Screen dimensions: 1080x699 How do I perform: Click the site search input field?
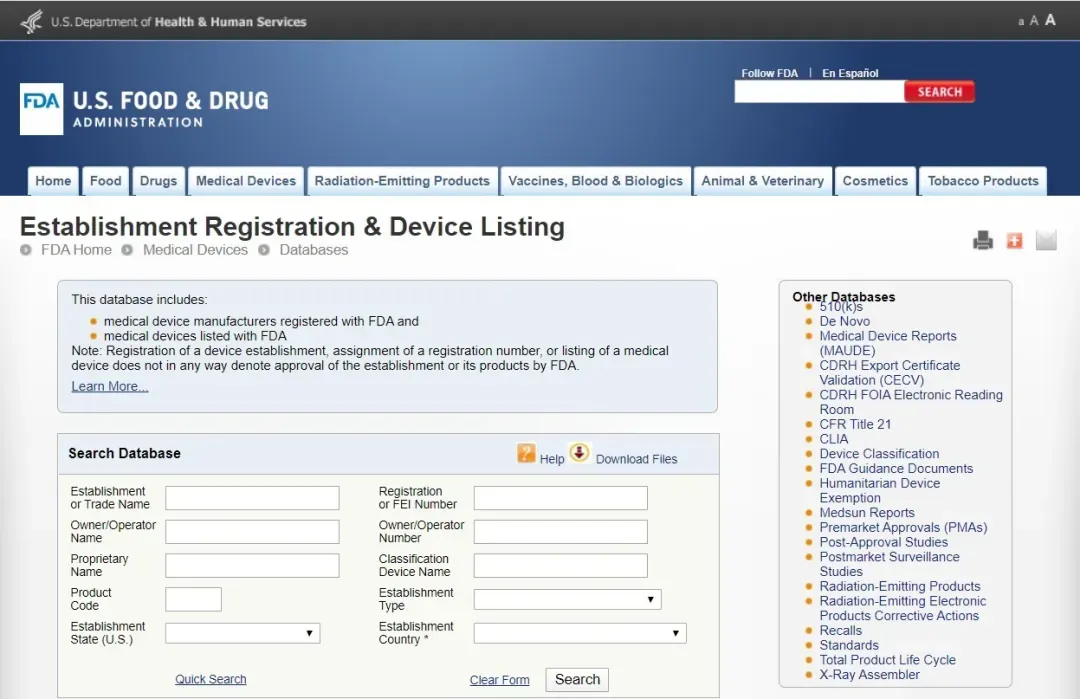point(820,92)
